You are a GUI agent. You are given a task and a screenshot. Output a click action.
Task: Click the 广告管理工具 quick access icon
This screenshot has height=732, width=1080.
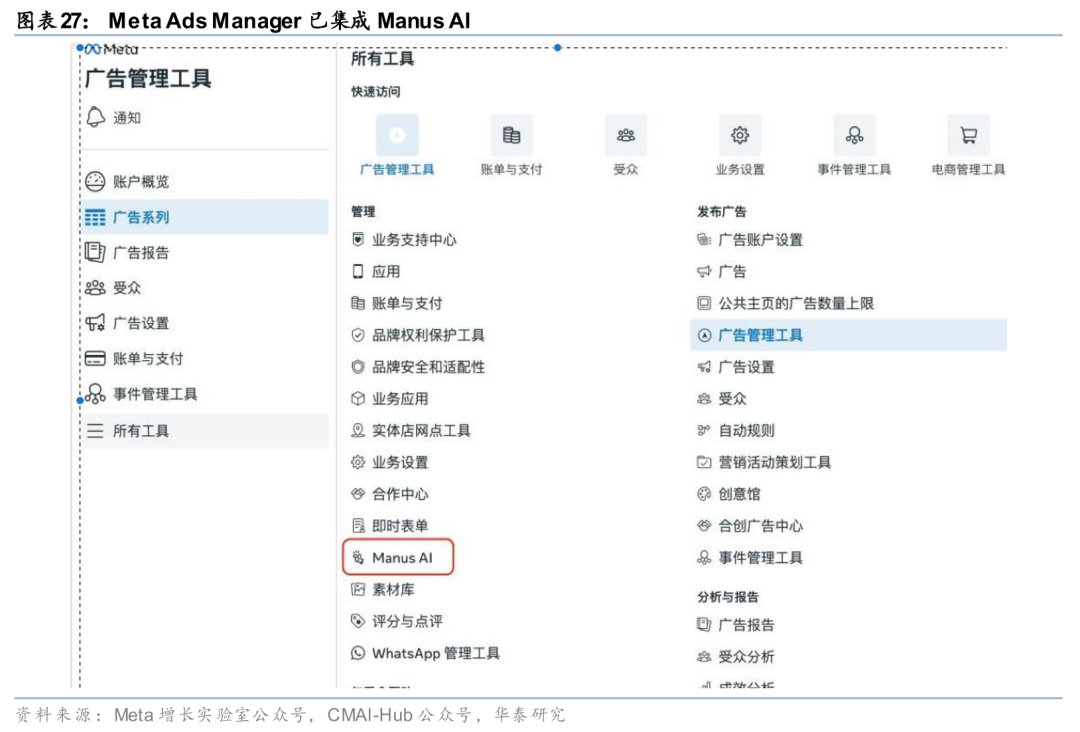click(397, 136)
